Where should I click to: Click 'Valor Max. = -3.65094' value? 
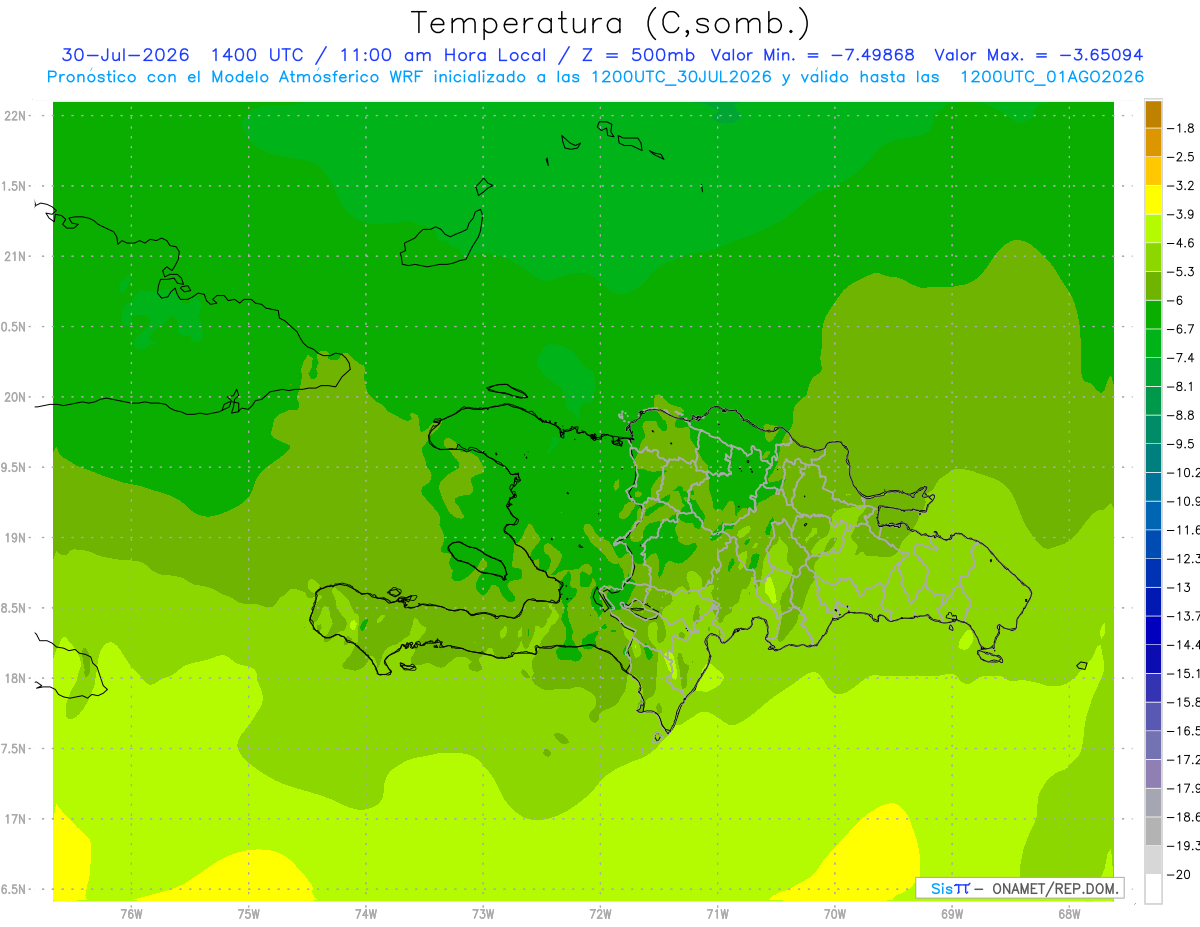(x=1038, y=55)
